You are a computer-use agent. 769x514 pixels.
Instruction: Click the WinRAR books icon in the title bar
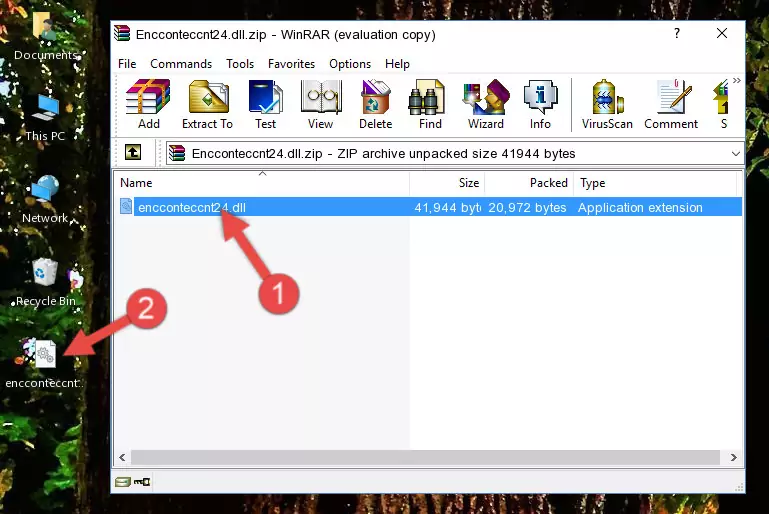(x=122, y=34)
